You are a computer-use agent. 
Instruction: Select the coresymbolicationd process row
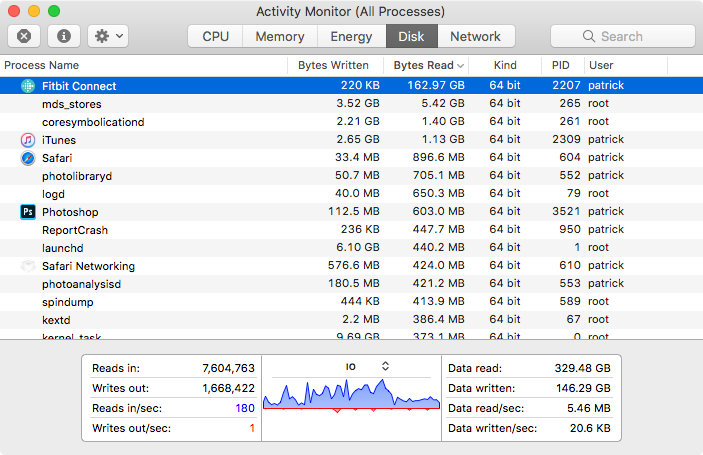(x=352, y=121)
